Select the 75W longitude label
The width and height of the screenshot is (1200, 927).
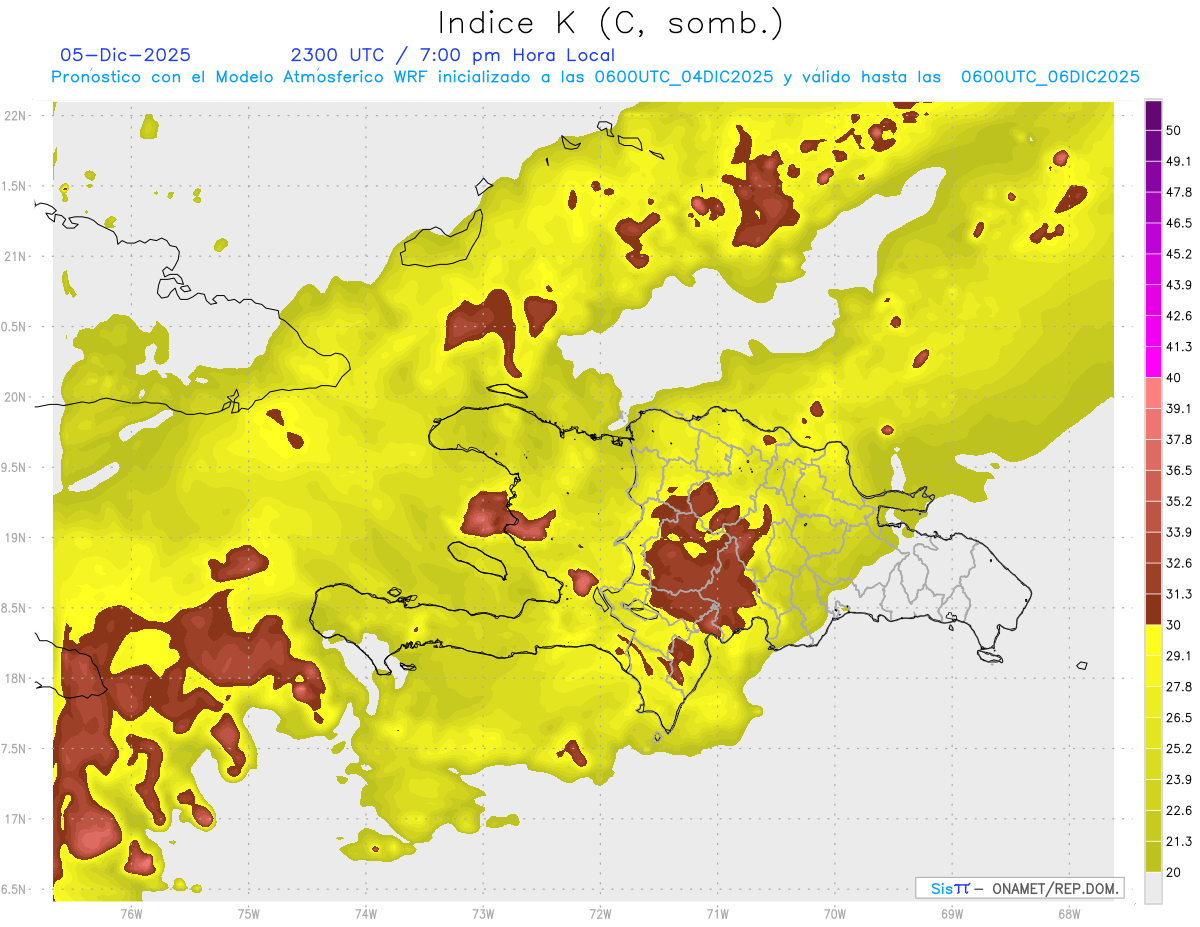pos(249,913)
